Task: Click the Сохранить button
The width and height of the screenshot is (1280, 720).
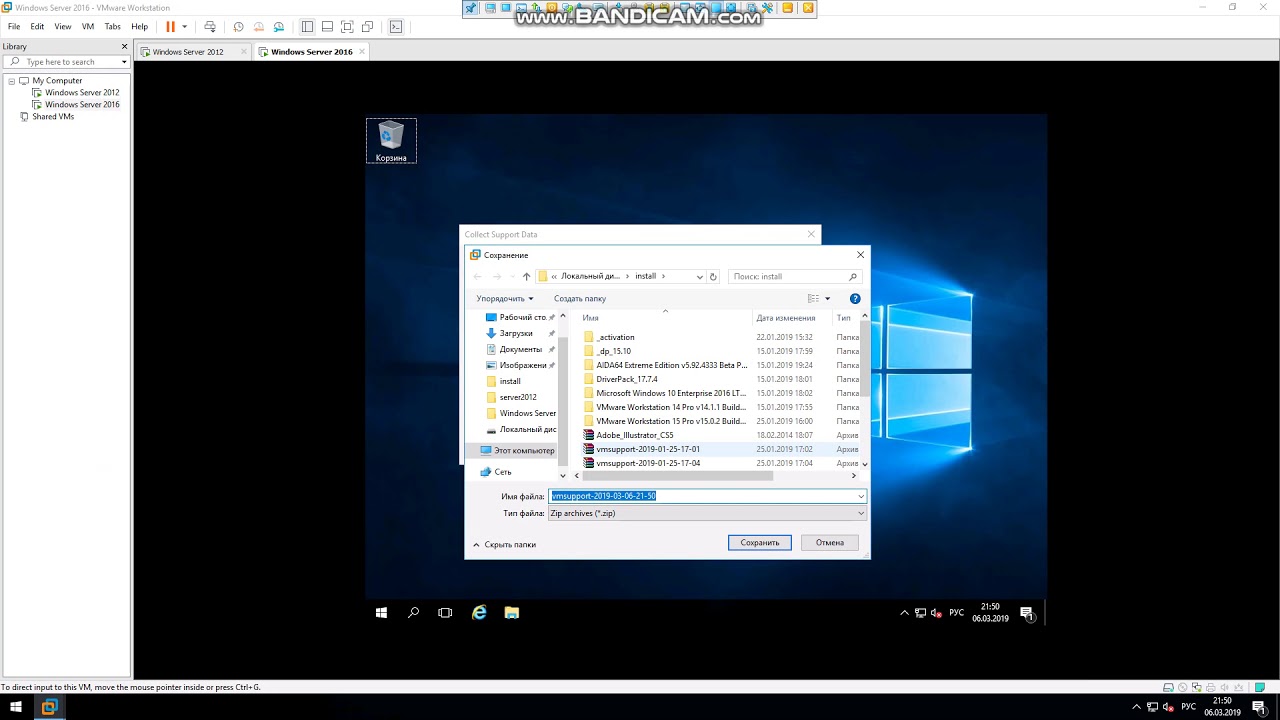Action: (760, 543)
